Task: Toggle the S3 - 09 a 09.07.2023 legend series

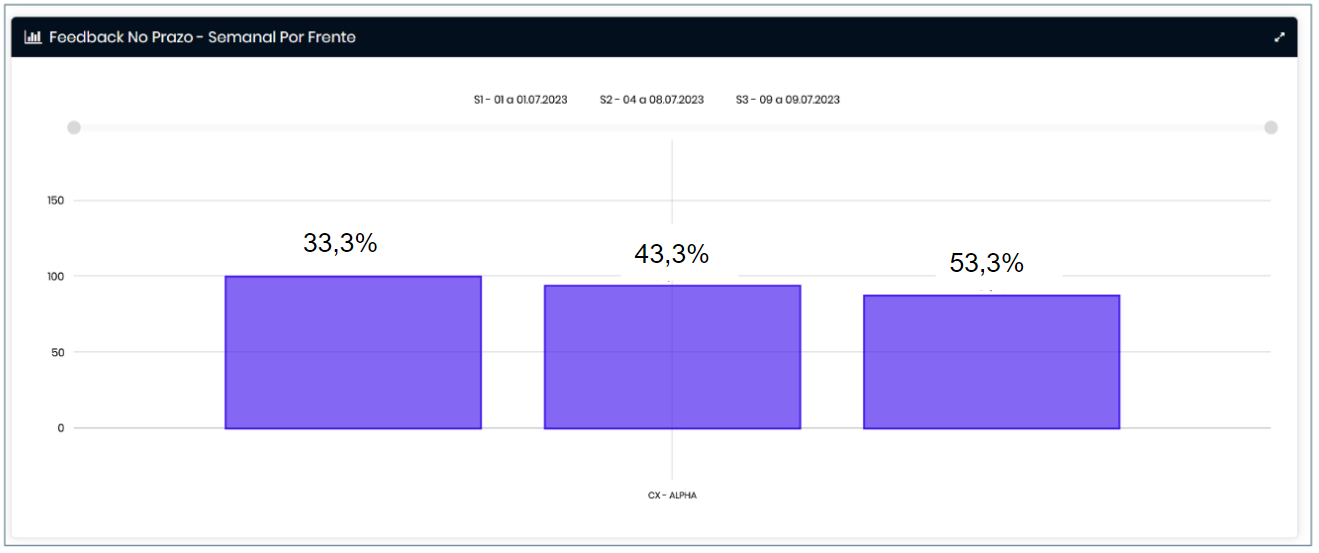Action: coord(787,100)
